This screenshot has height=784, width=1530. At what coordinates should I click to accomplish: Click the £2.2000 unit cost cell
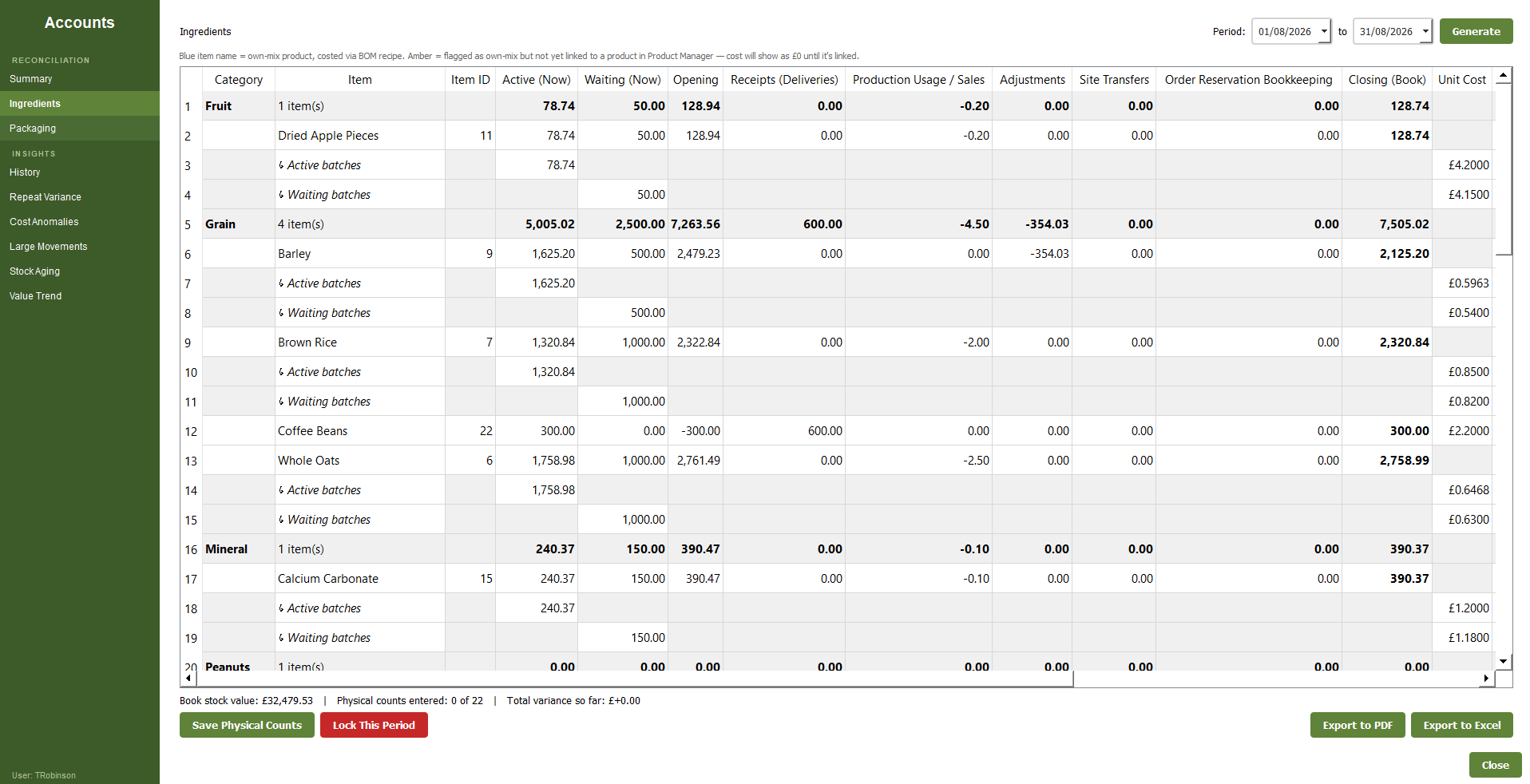(1463, 431)
